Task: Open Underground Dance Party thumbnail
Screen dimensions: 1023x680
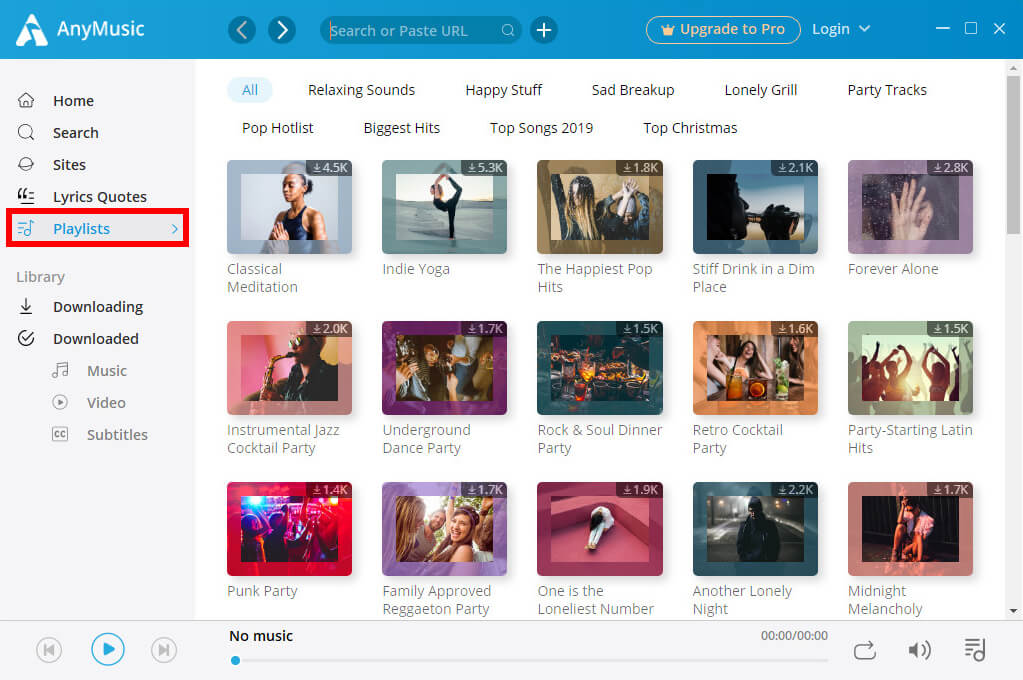Action: [x=444, y=368]
